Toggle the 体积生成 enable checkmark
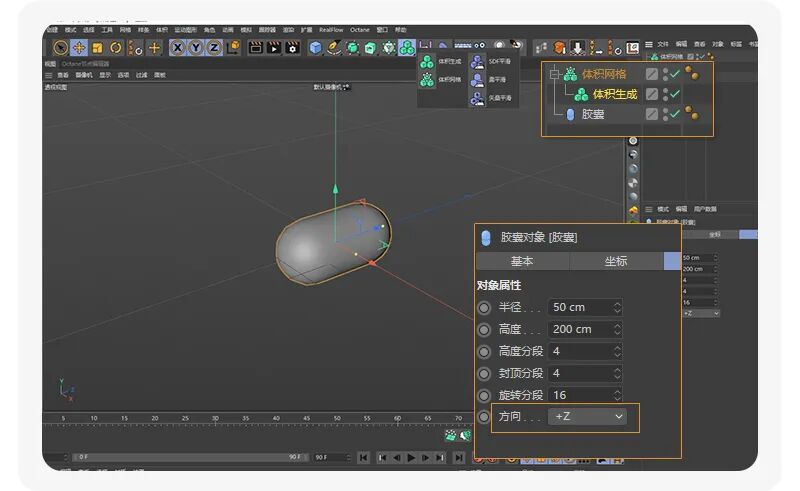This screenshot has height=491, width=800. point(675,94)
